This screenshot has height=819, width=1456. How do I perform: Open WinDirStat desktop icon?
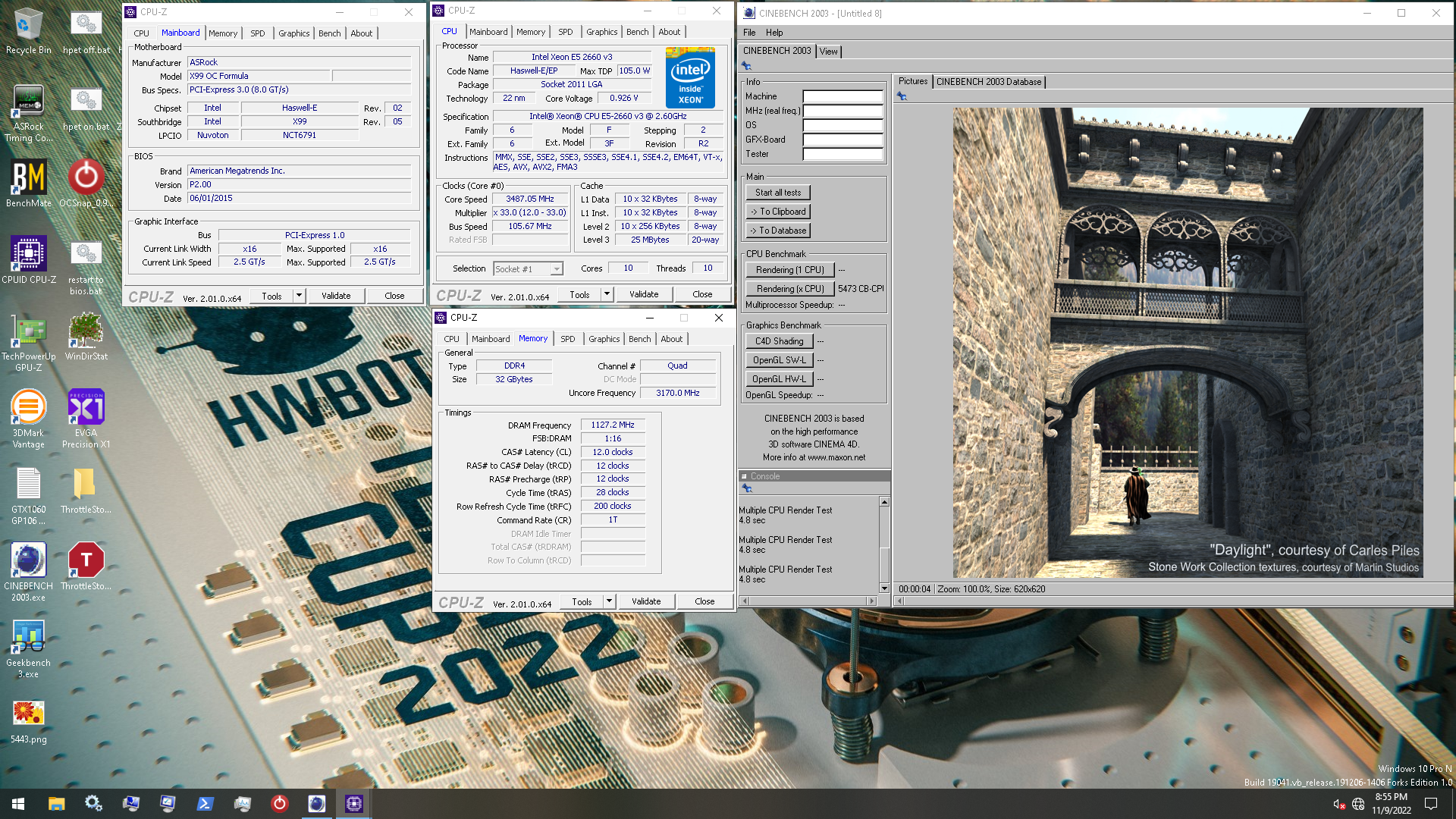pos(86,337)
